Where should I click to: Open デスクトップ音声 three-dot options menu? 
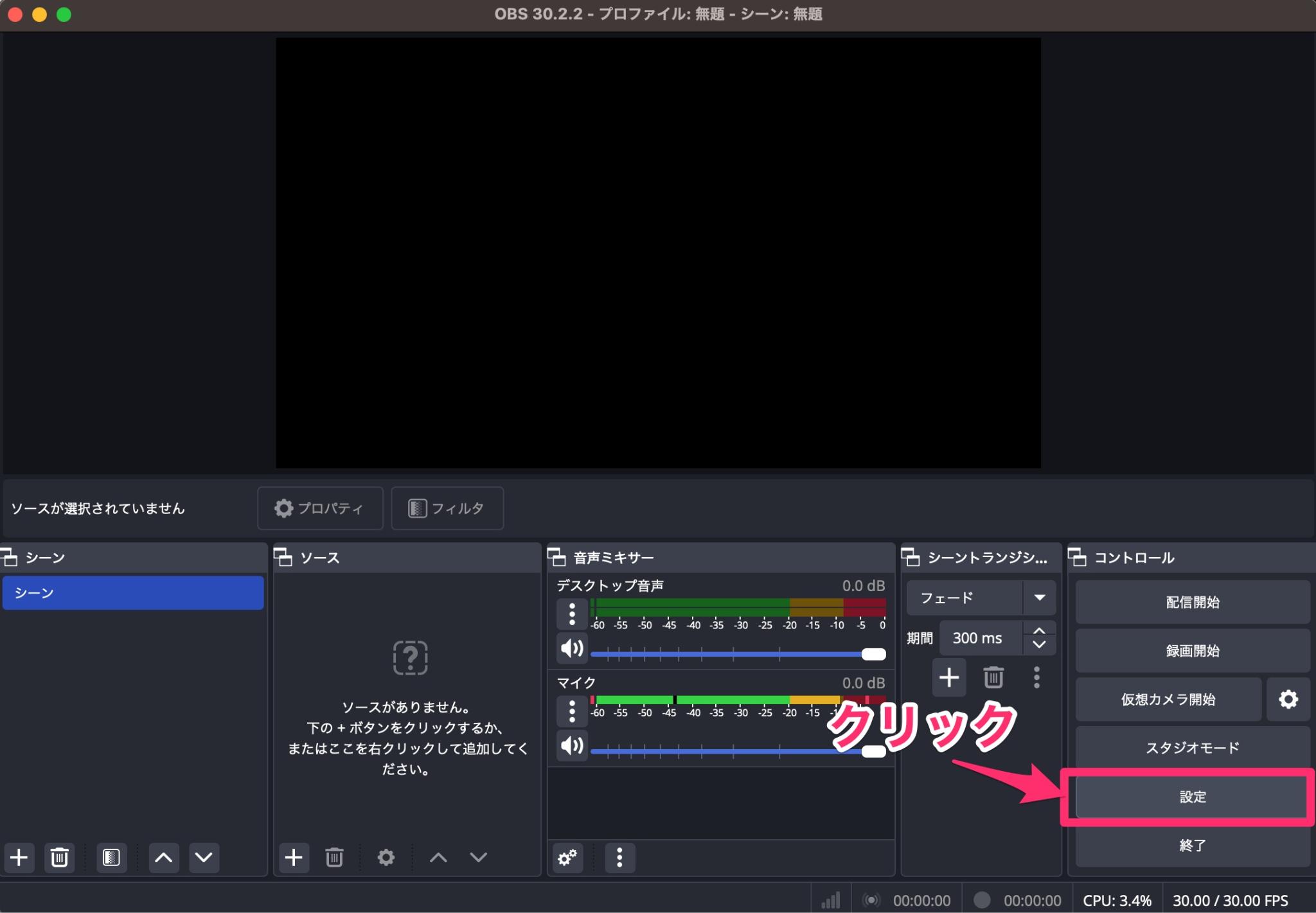point(572,614)
